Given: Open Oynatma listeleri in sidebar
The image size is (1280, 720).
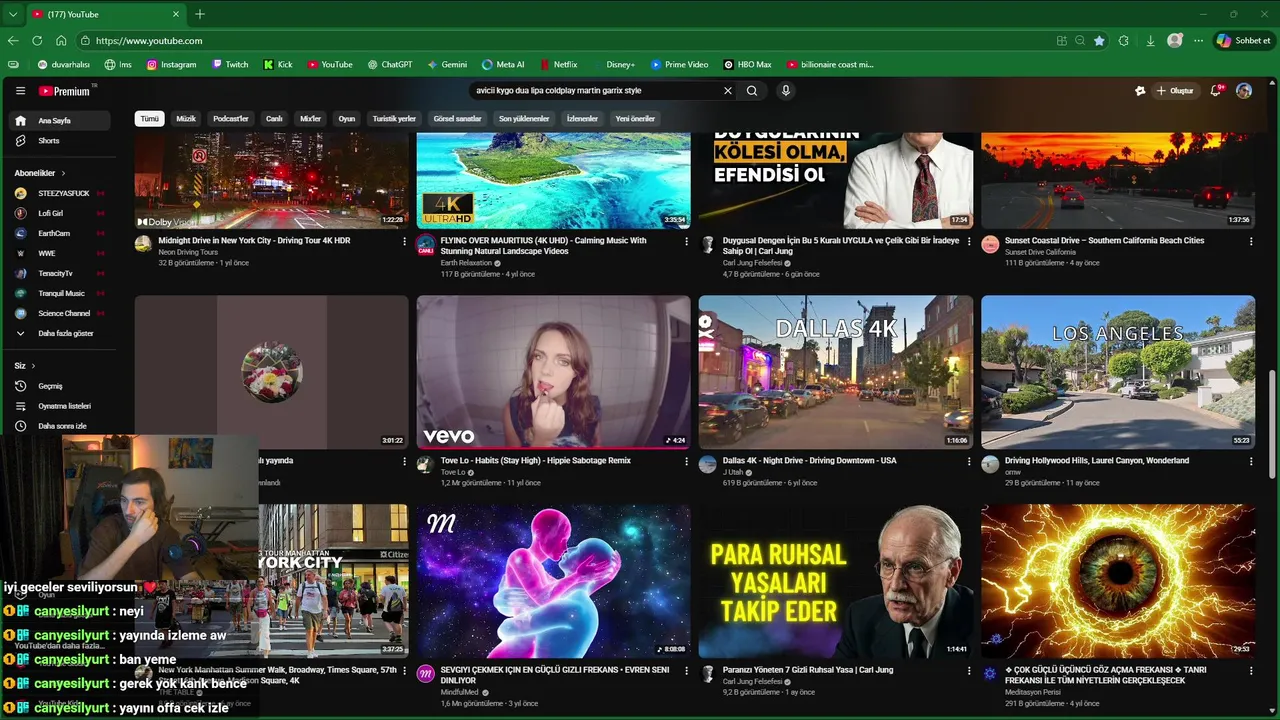Looking at the screenshot, I should pyautogui.click(x=58, y=406).
